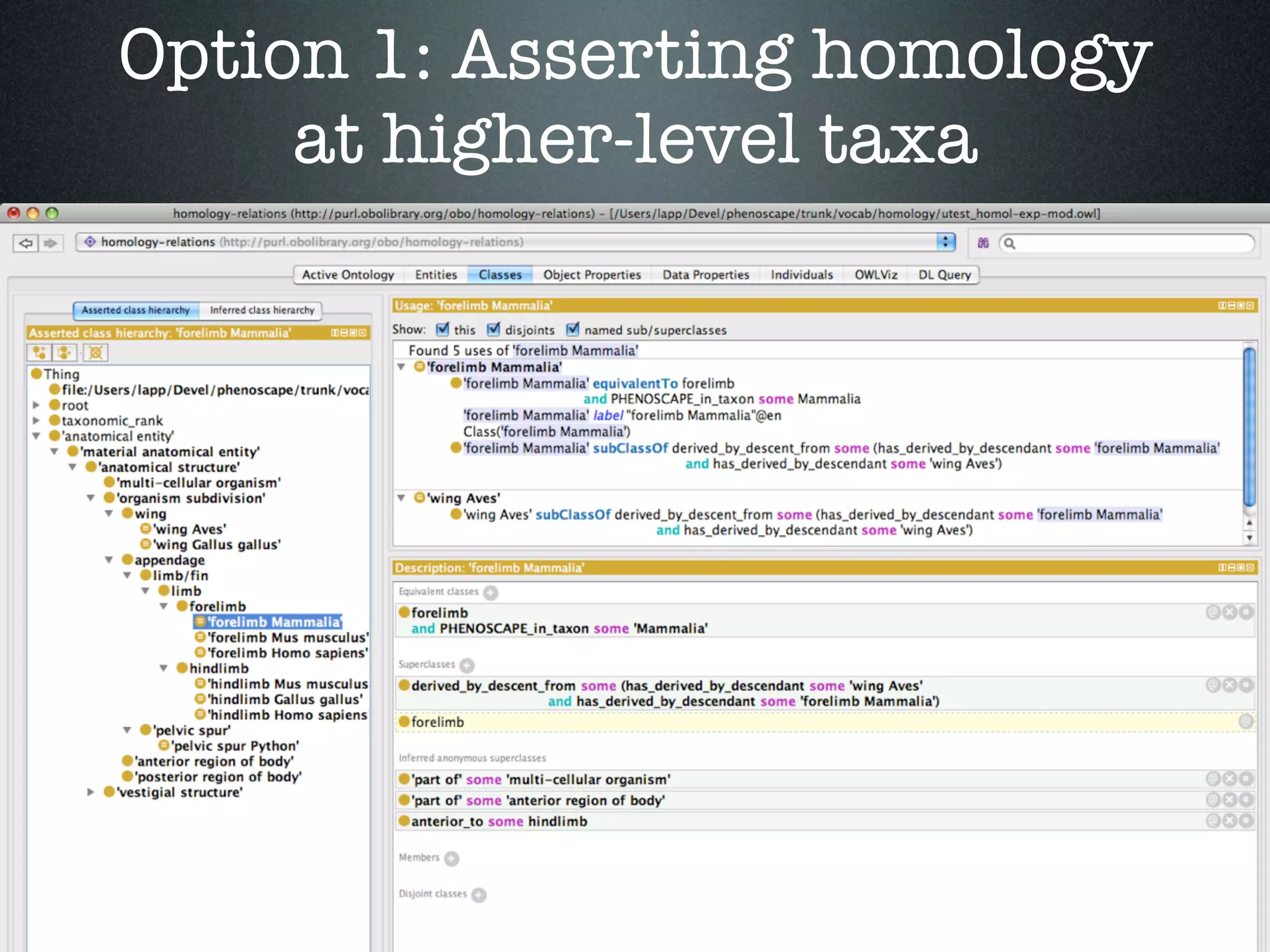Viewport: 1270px width, 952px height.
Task: Click the Usage panel vertical scrollbar
Action: click(x=1250, y=426)
